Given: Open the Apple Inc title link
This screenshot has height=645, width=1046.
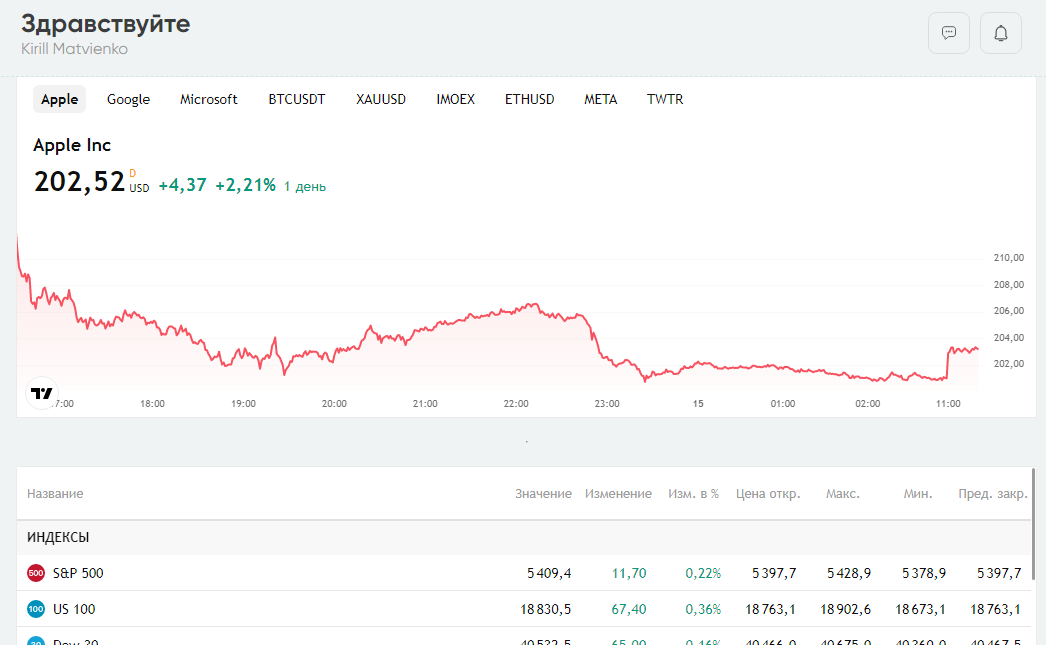Looking at the screenshot, I should (x=72, y=145).
